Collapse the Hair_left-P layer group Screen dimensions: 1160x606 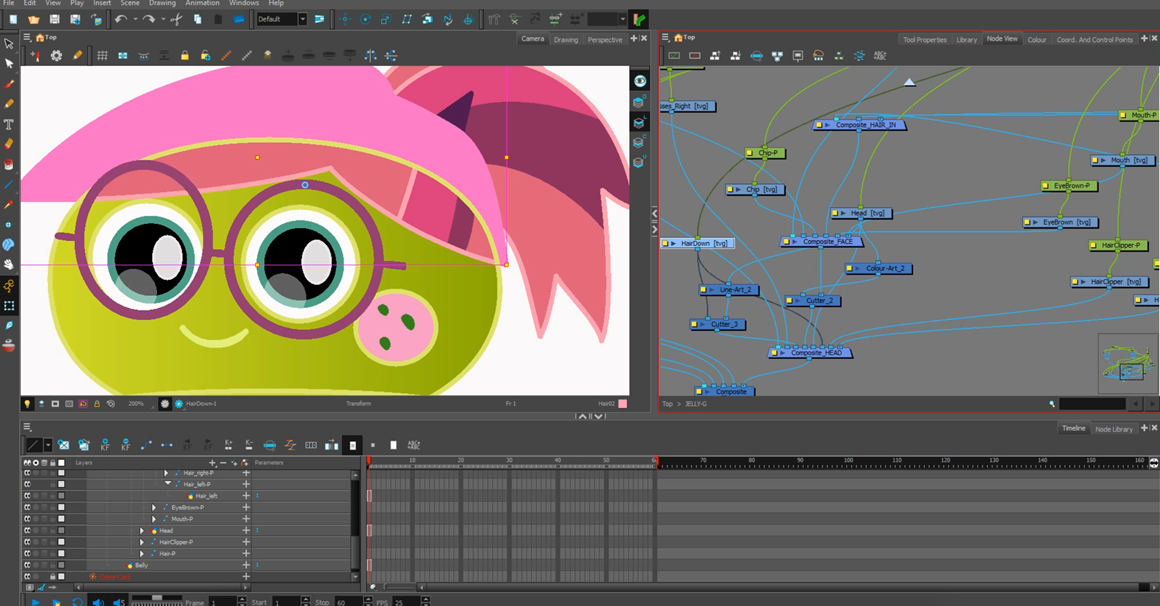click(168, 484)
